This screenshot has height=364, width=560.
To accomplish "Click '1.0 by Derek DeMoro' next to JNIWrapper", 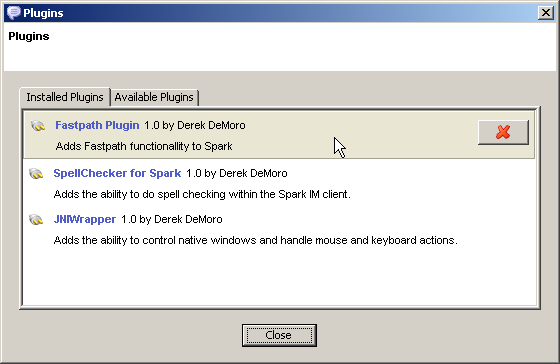I will click(172, 219).
